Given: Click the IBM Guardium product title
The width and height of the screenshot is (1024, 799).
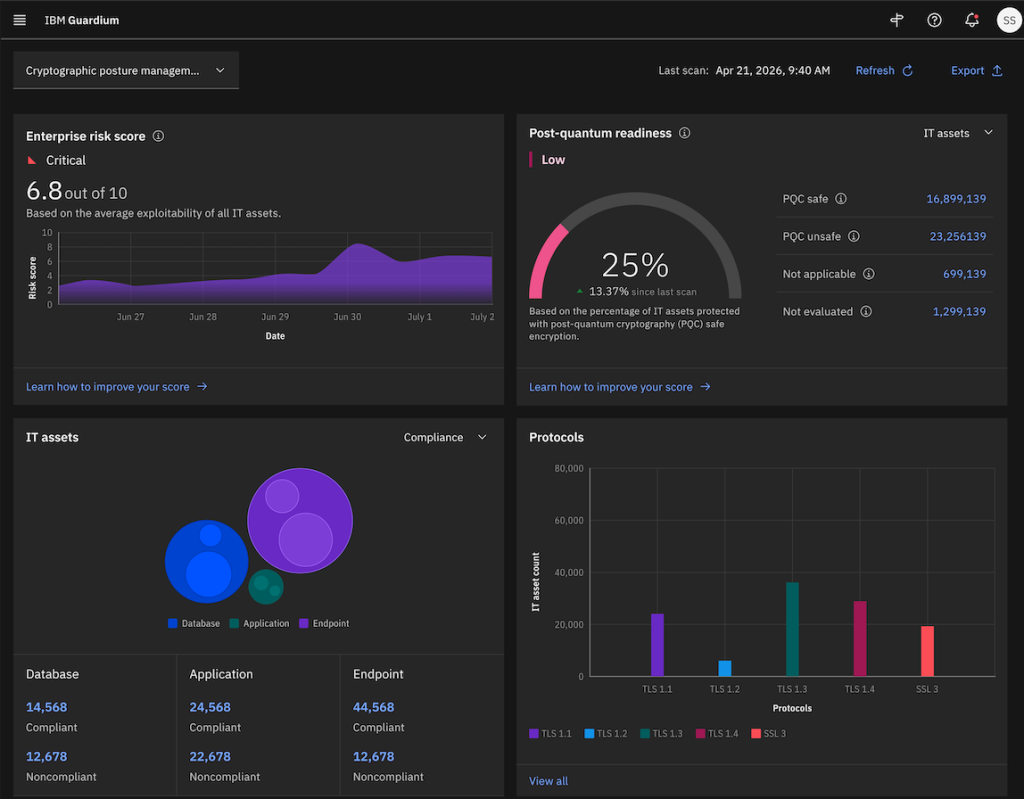Looking at the screenshot, I should [82, 20].
